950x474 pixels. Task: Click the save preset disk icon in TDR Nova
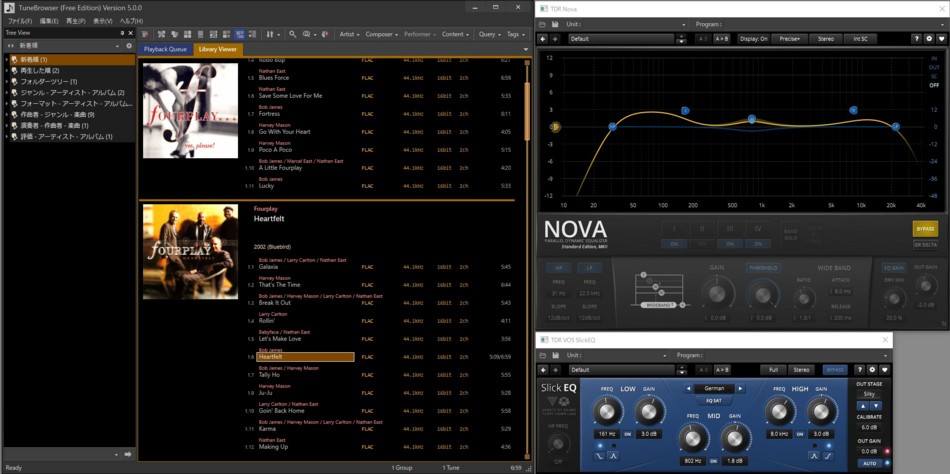coord(554,24)
